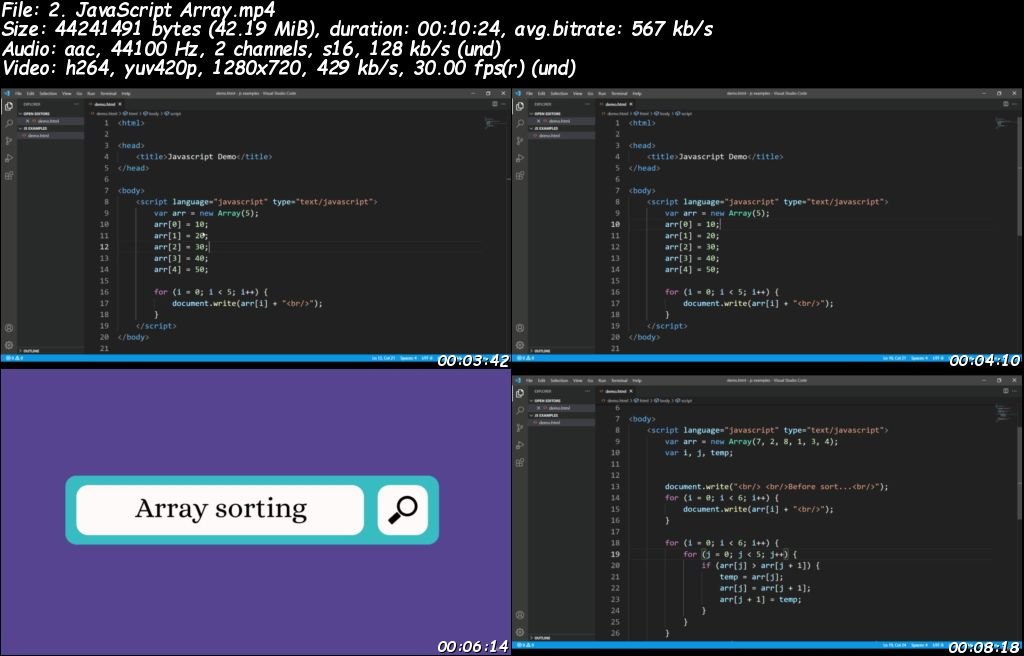Click minimap preview in the 00:03:42 frame

coord(495,123)
